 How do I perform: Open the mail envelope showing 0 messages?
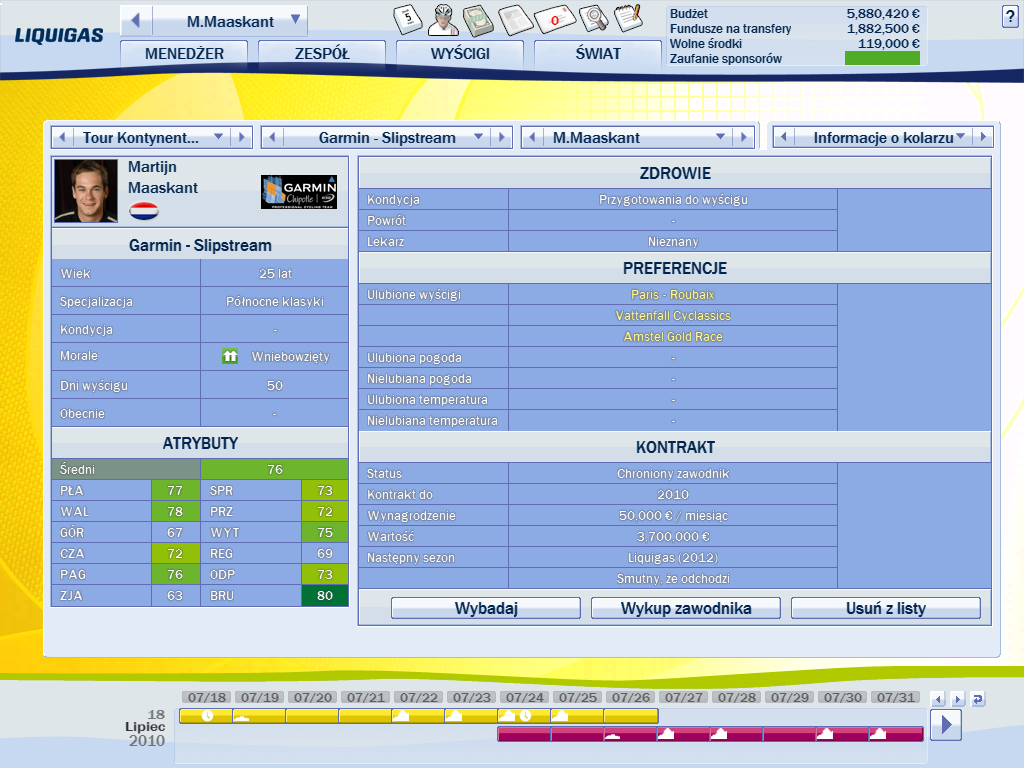click(554, 20)
